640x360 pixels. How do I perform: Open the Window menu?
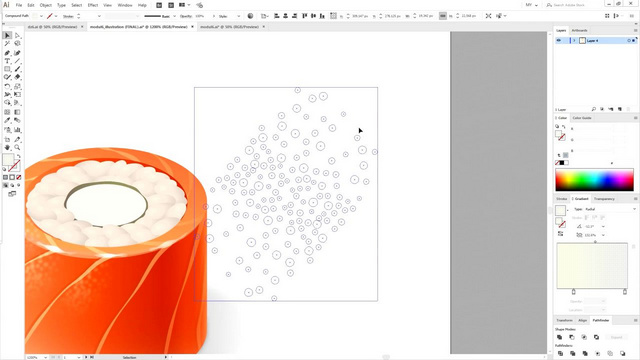click(x=125, y=5)
